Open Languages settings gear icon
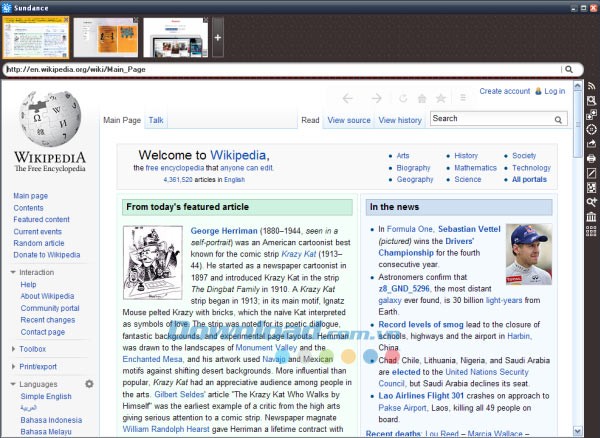This screenshot has width=600, height=438. coord(89,384)
